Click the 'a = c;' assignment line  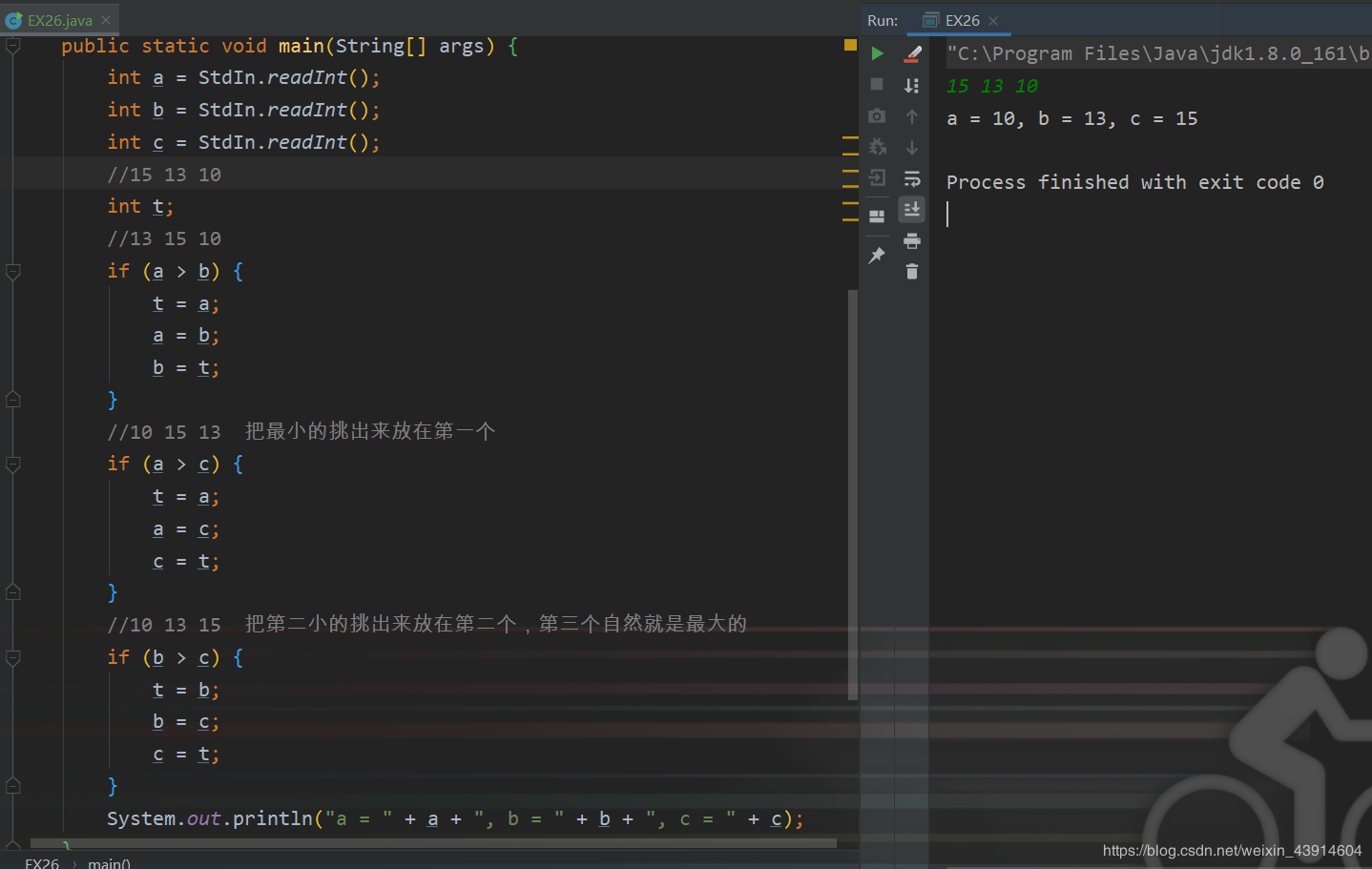pyautogui.click(x=186, y=529)
